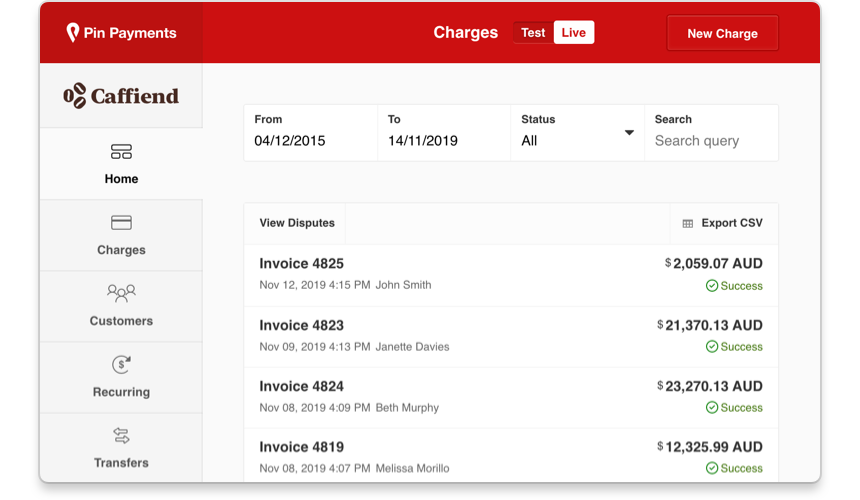
Task: Click the Search query input field
Action: (x=712, y=141)
